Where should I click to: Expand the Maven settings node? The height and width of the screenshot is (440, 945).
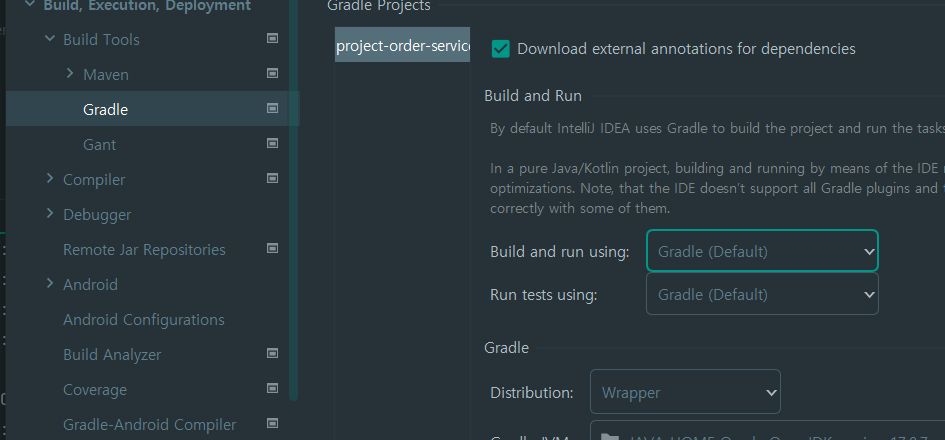[x=70, y=74]
